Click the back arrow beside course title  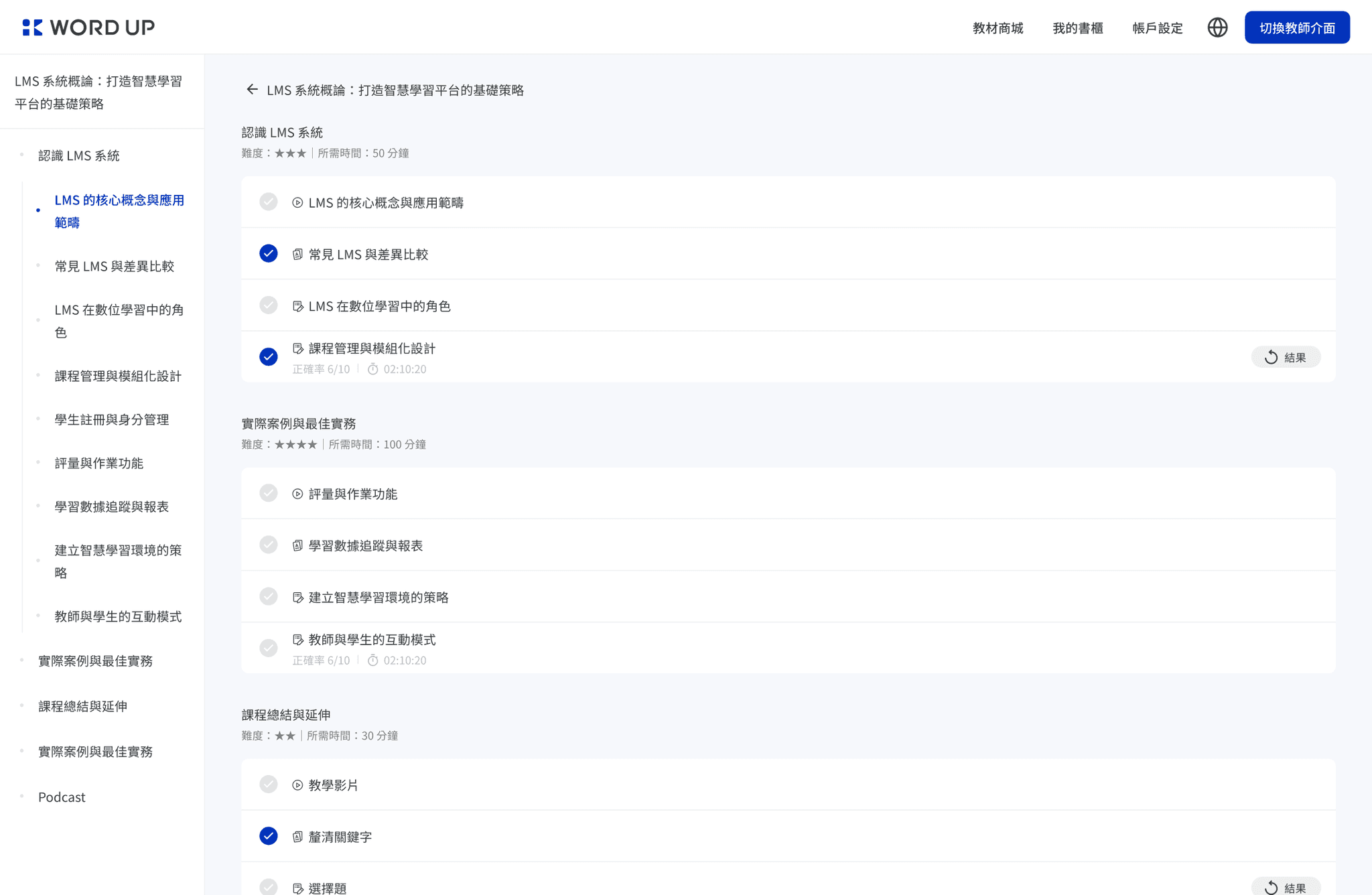coord(252,90)
